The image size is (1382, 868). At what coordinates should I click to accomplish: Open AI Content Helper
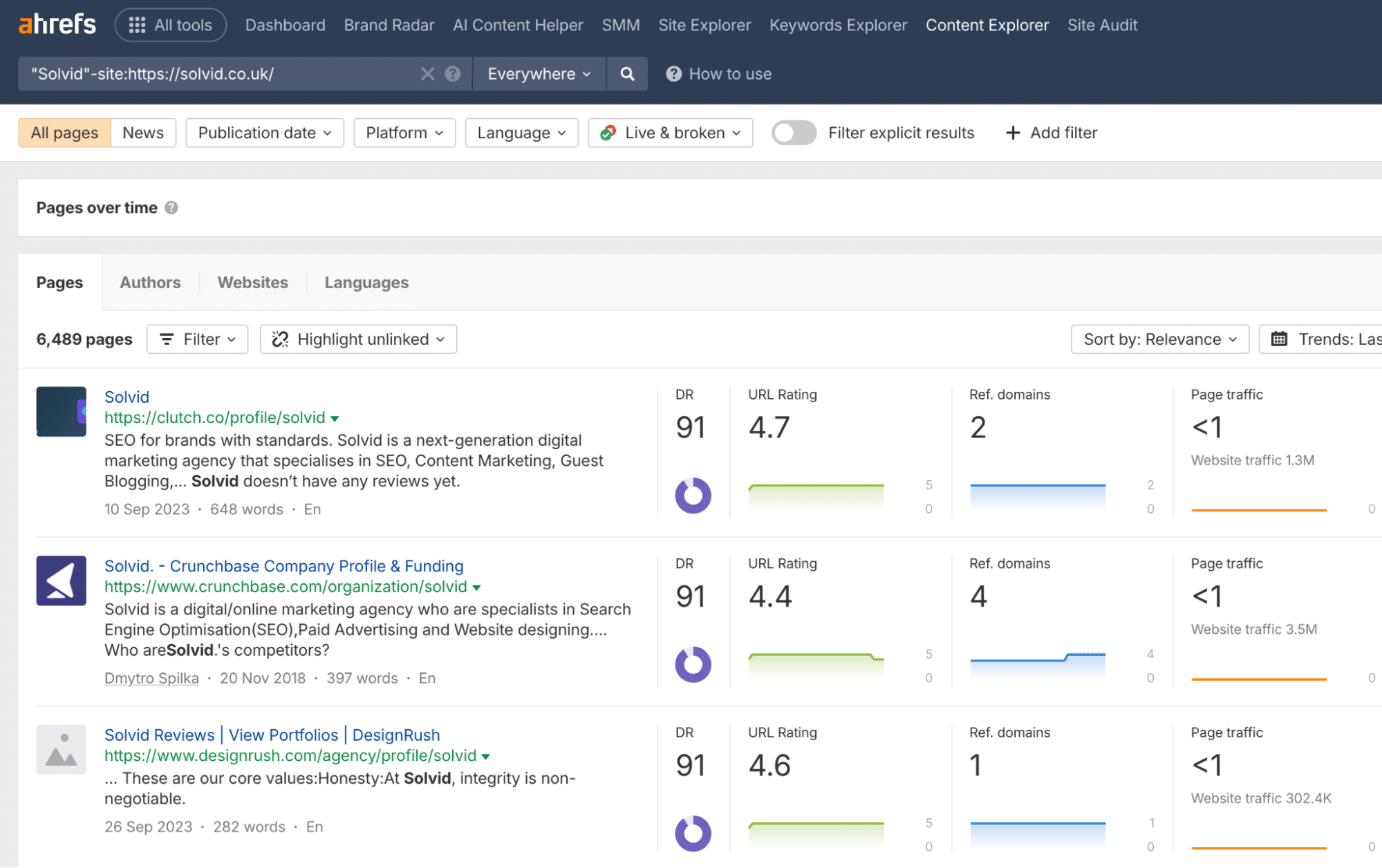pyautogui.click(x=519, y=25)
